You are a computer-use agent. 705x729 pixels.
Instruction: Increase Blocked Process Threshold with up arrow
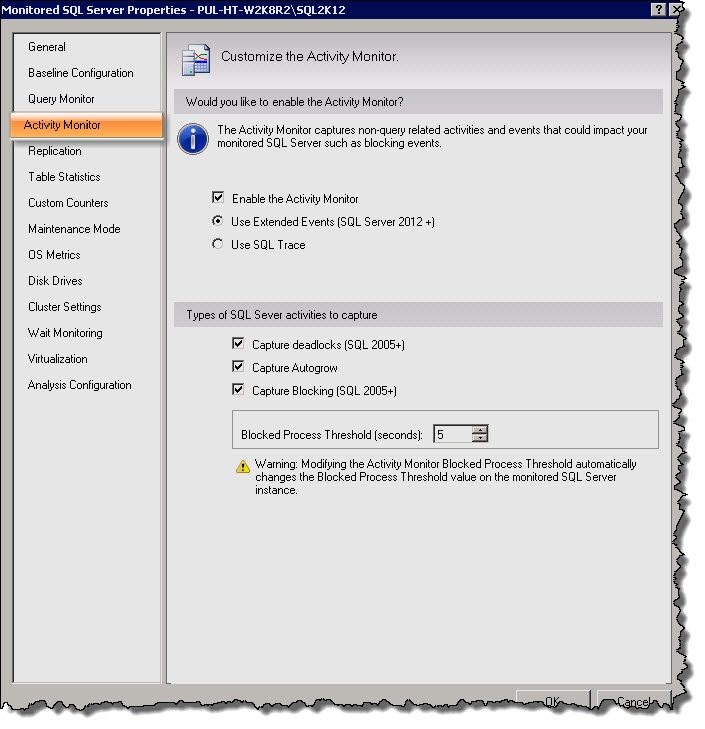[x=479, y=430]
